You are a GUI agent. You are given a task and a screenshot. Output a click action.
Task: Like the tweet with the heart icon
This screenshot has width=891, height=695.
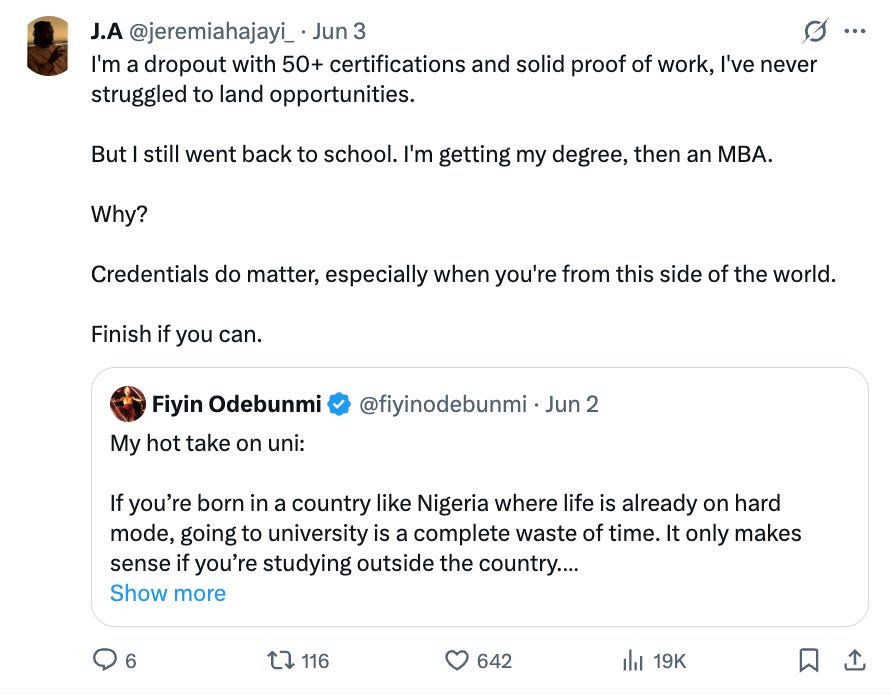(x=457, y=660)
